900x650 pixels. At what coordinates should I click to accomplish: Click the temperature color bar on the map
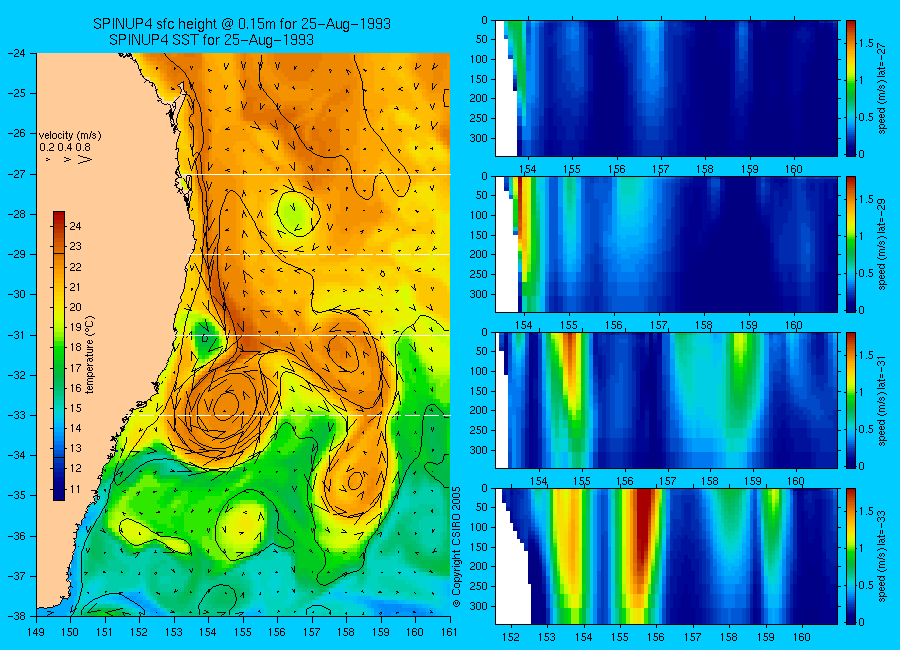[x=59, y=355]
